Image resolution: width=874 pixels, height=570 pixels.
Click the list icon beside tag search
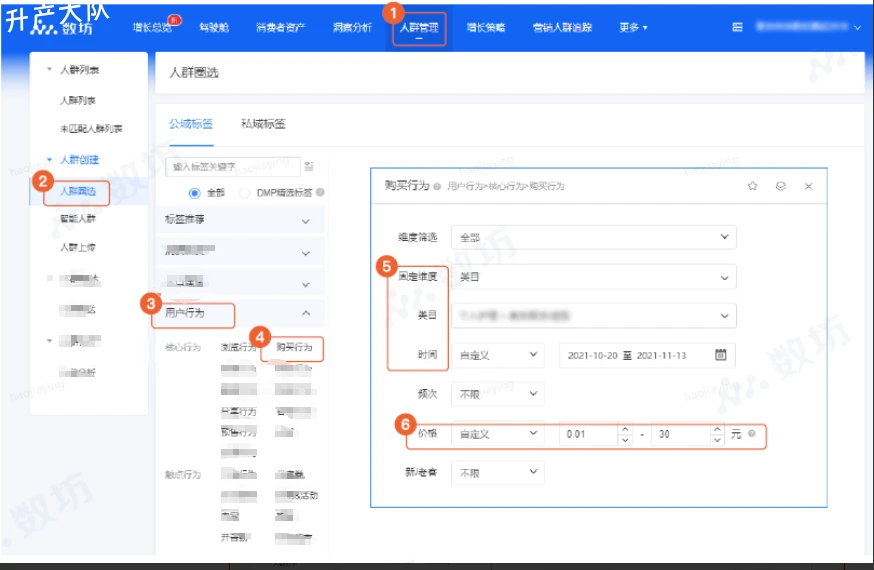point(309,167)
